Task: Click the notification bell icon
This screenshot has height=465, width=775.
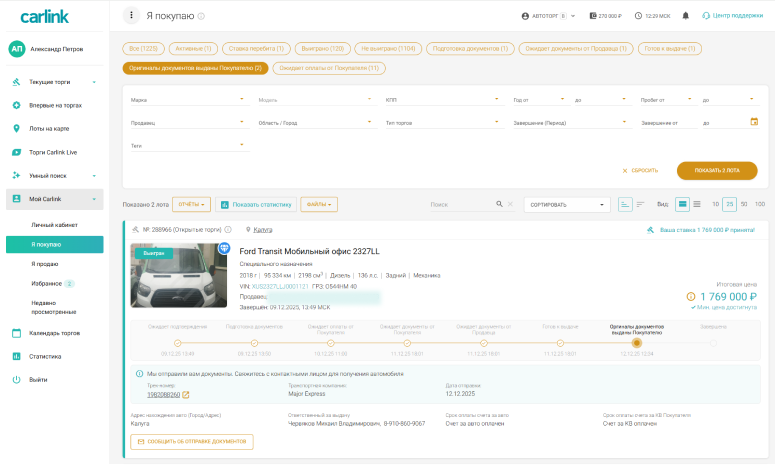Action: [x=685, y=16]
